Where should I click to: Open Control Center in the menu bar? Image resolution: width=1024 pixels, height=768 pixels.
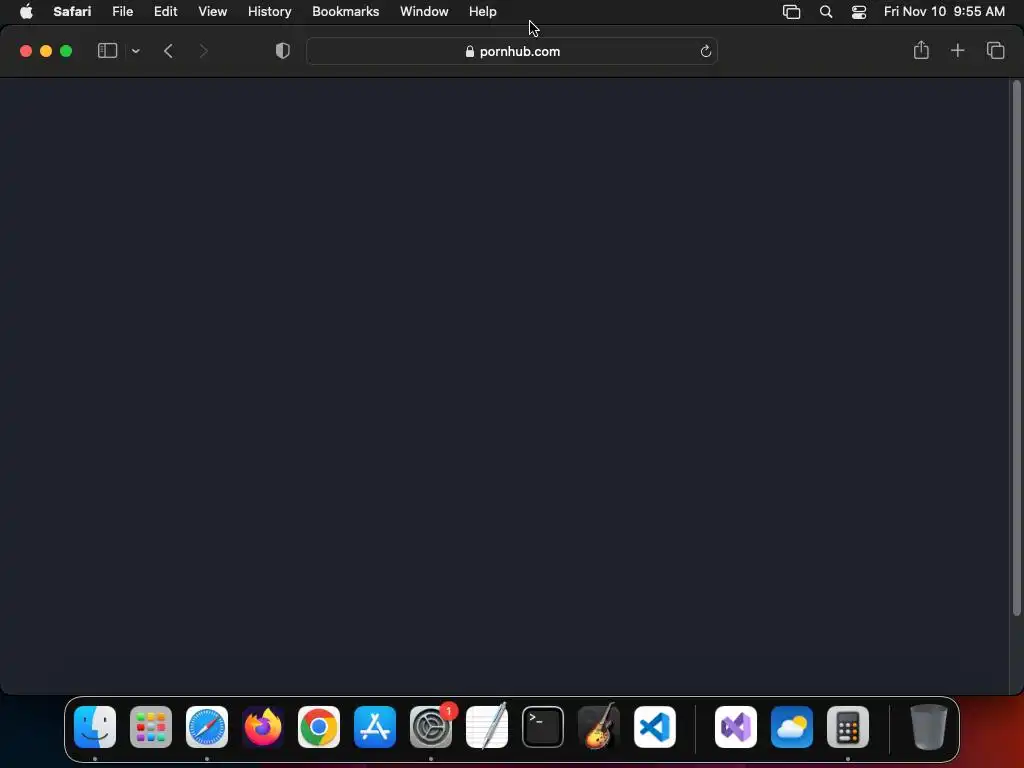859,12
